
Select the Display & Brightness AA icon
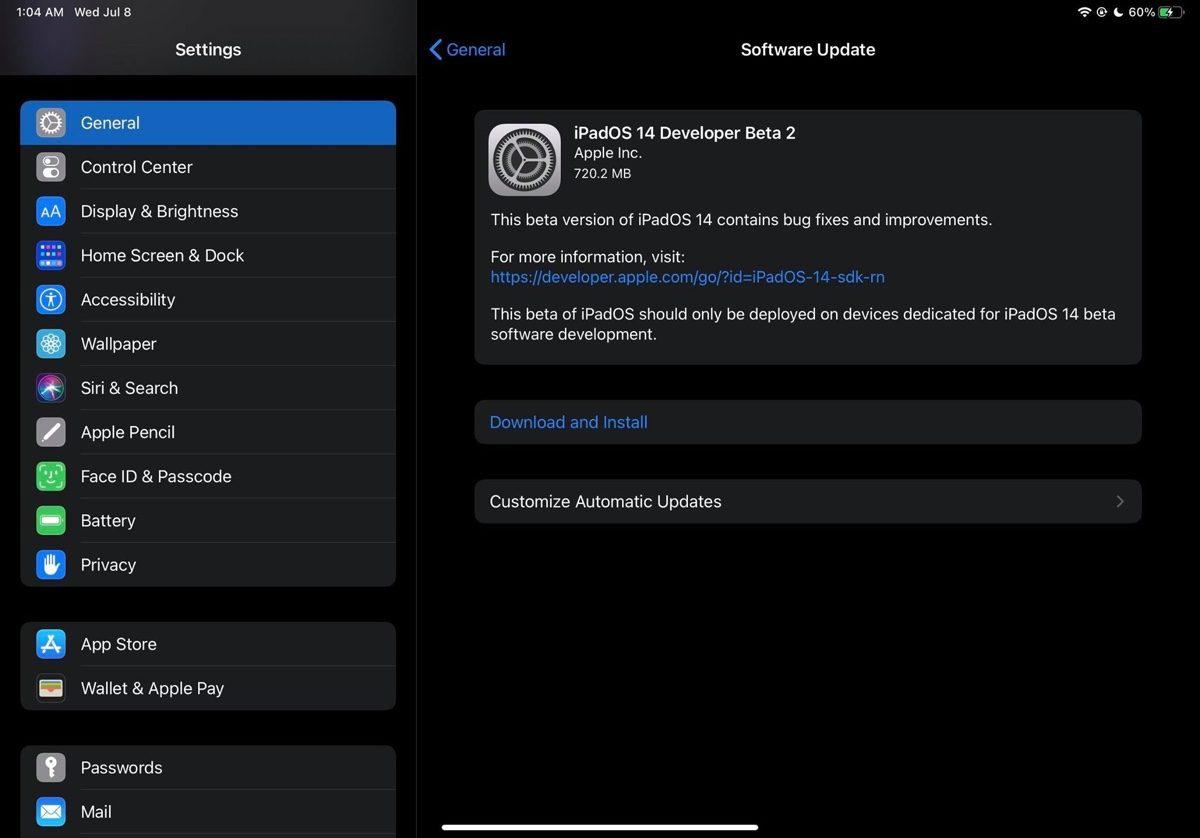[51, 211]
